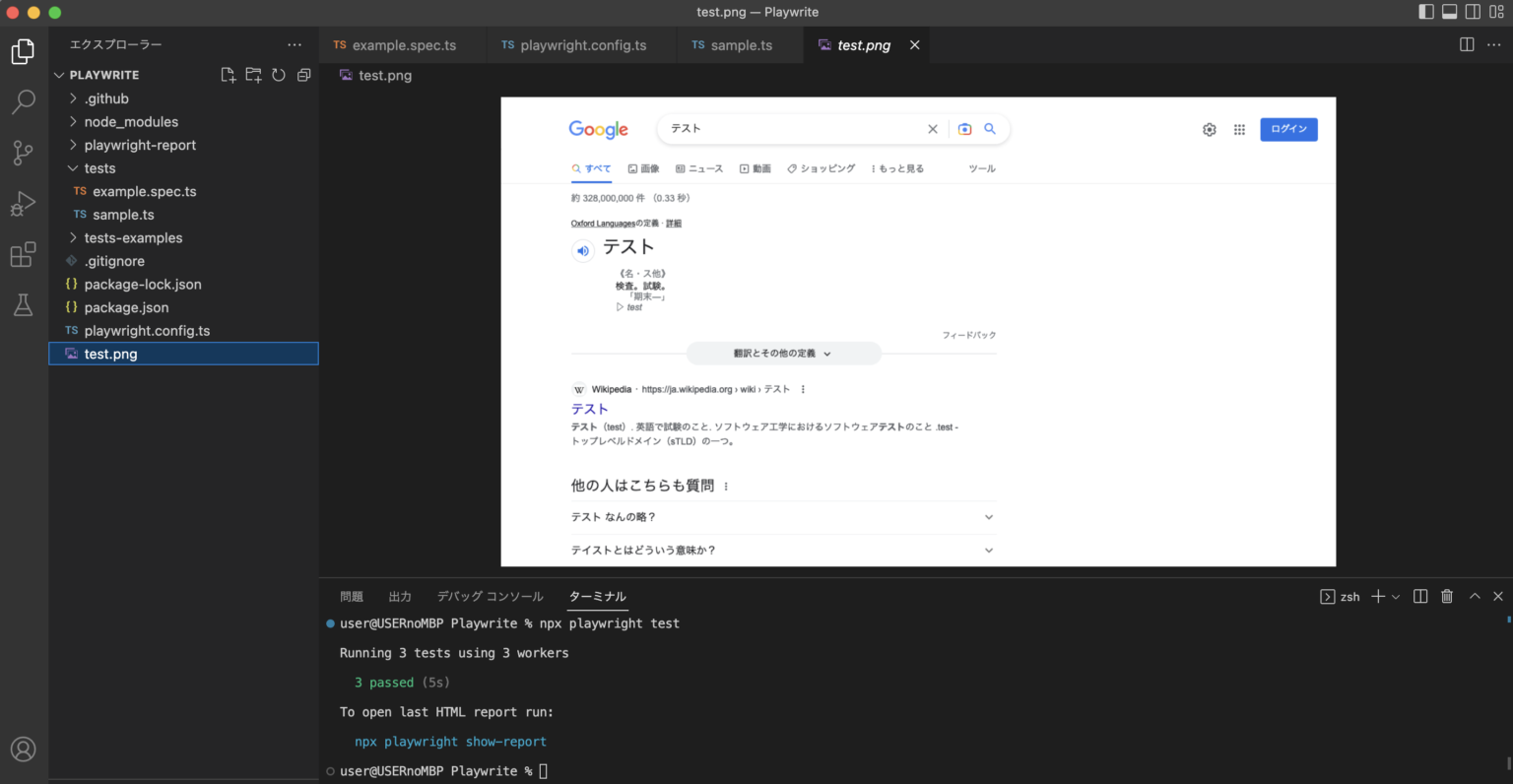Expand the node_modules folder
The width and height of the screenshot is (1513, 784).
point(133,121)
